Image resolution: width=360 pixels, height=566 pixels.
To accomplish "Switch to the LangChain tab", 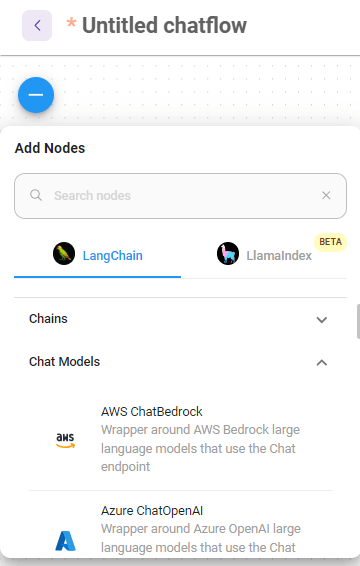I will point(97,255).
